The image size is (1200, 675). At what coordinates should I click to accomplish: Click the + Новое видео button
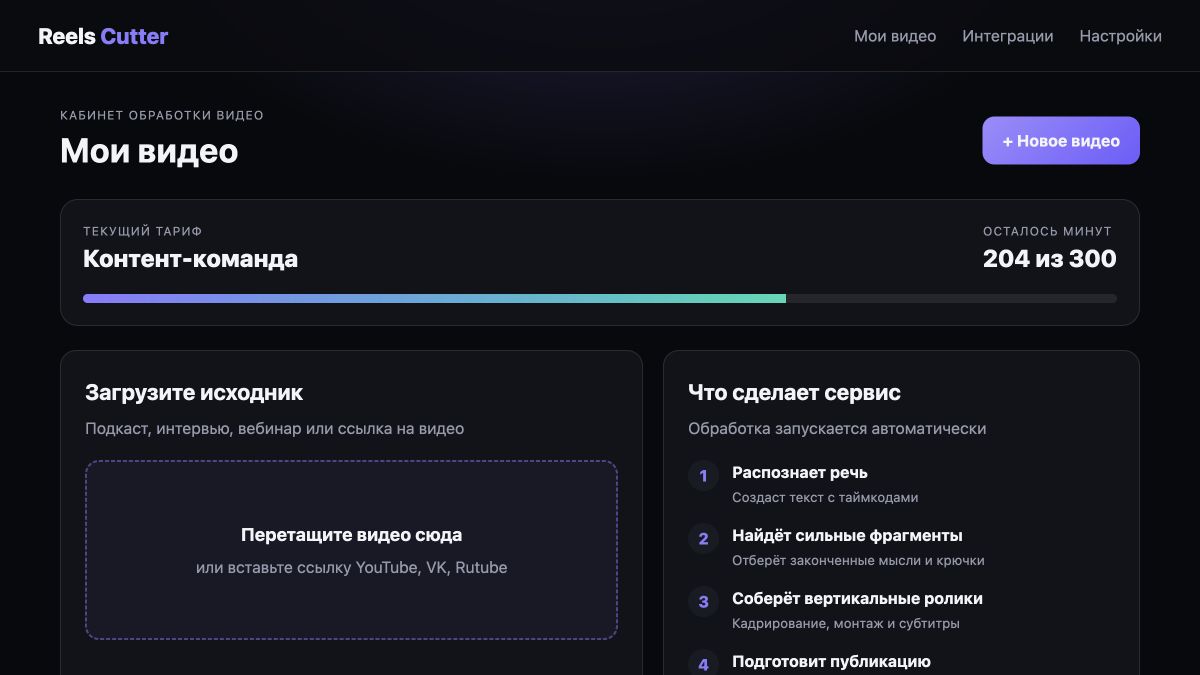(1061, 141)
